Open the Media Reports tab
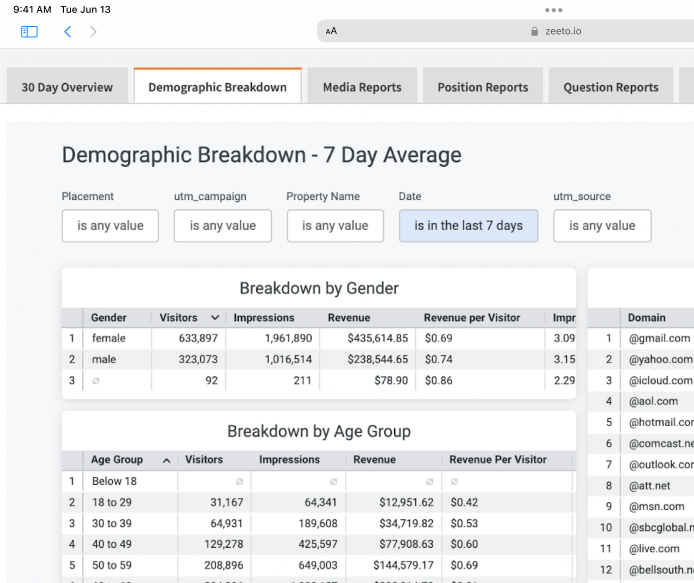The width and height of the screenshot is (694, 583). 362,88
